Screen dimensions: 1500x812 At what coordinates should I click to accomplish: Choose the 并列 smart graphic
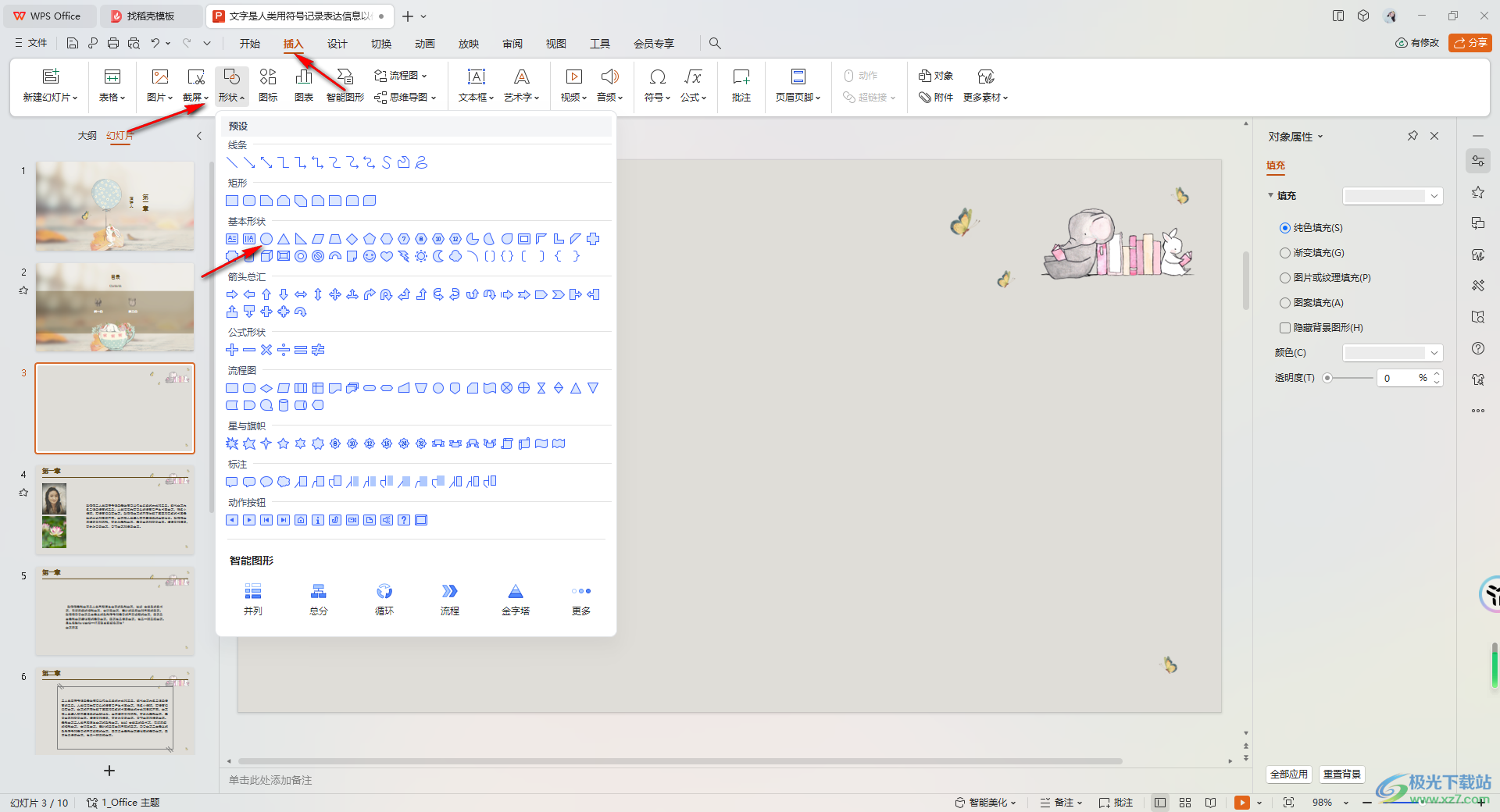pyautogui.click(x=252, y=600)
